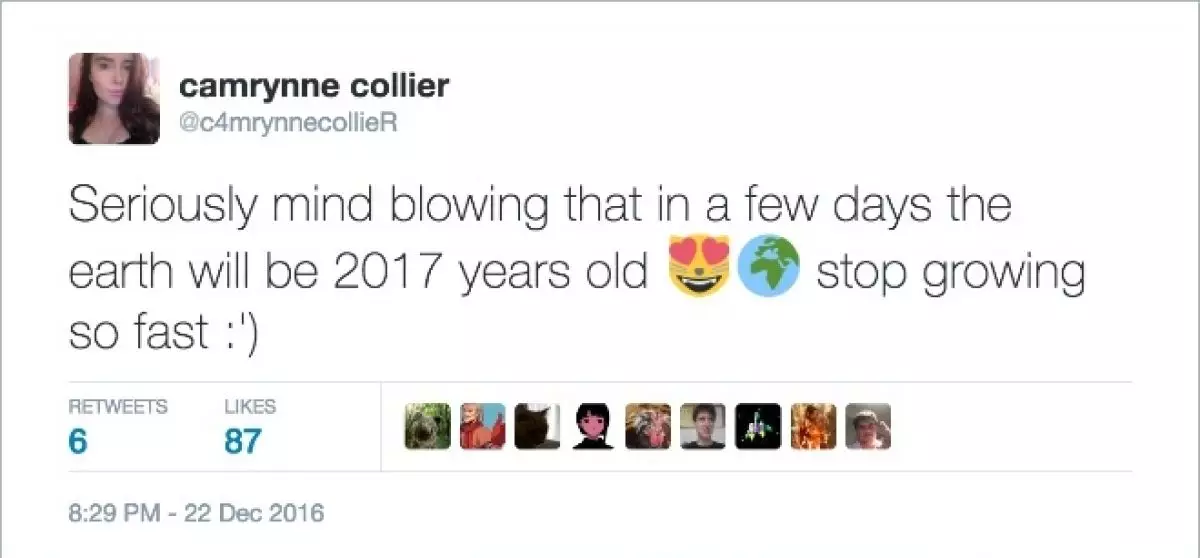
Task: Open the 6 retweets count
Action: click(76, 441)
